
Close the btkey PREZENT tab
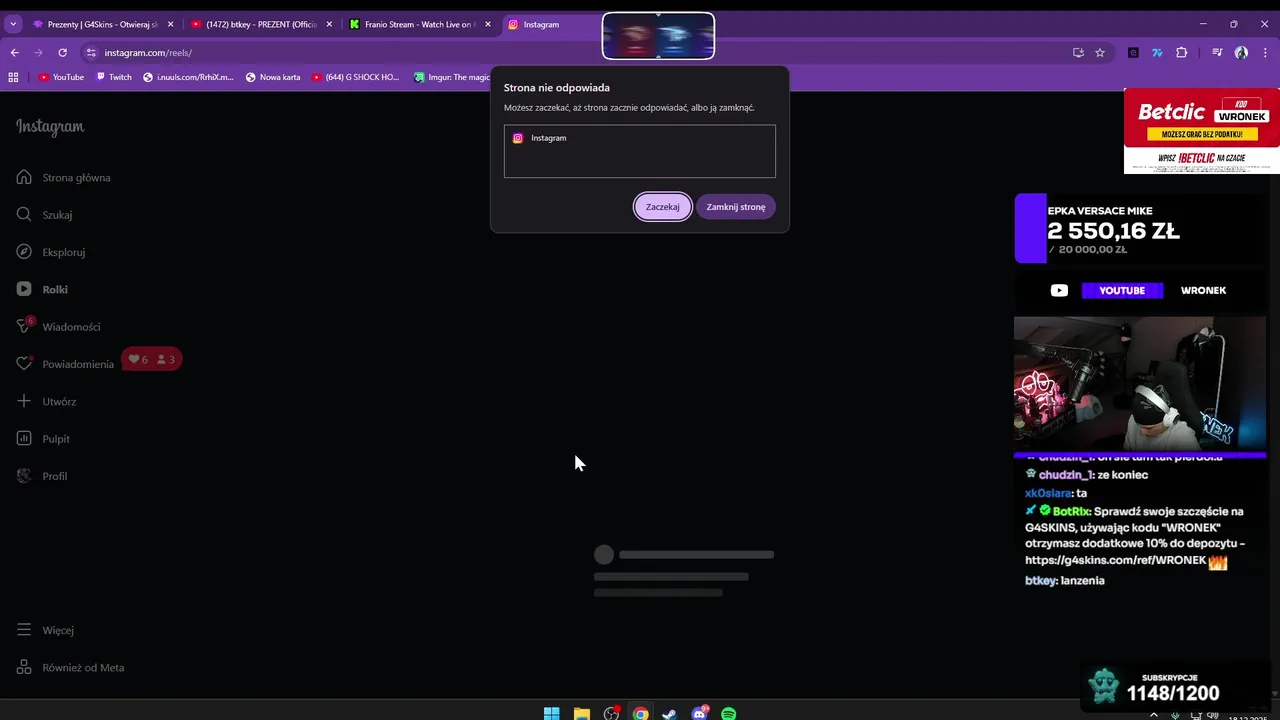click(x=329, y=24)
